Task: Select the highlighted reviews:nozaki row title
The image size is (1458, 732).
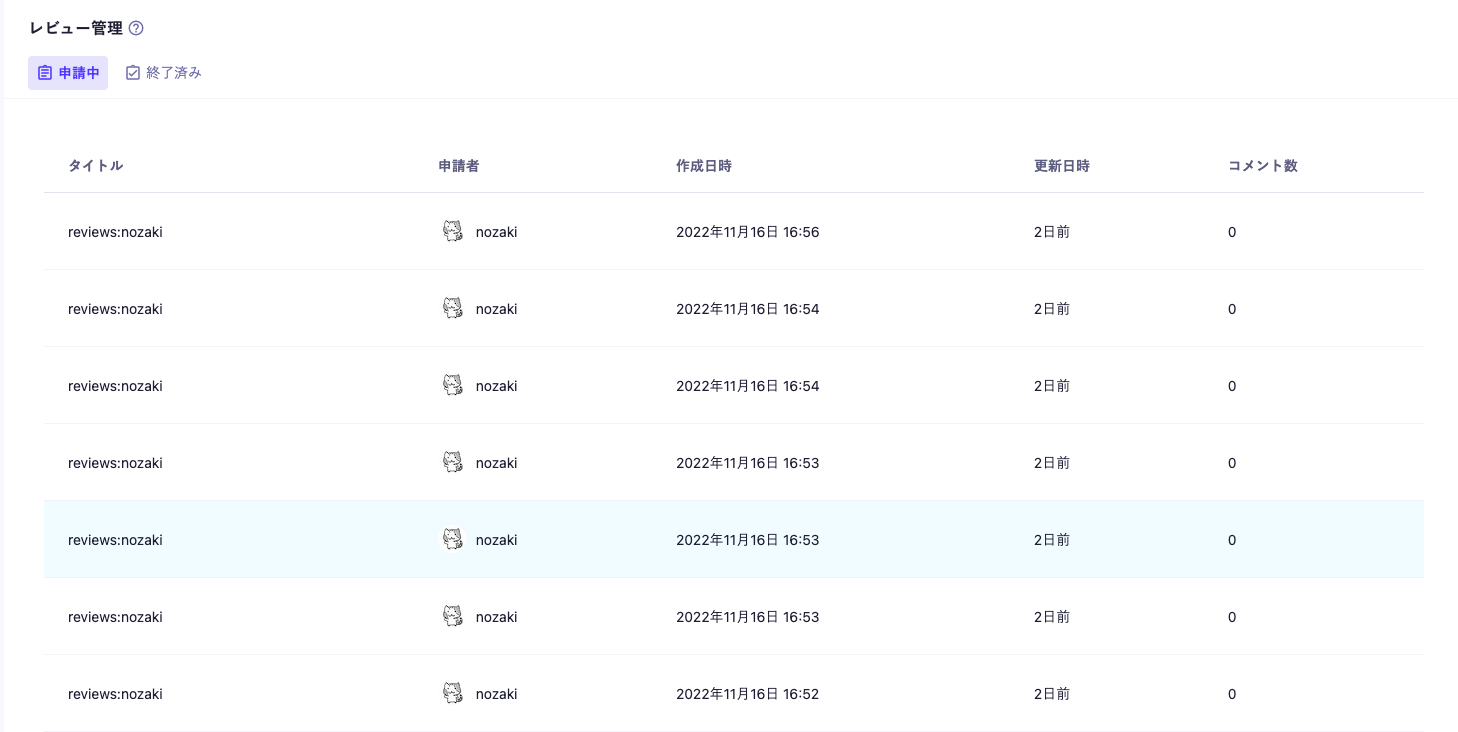Action: (115, 540)
